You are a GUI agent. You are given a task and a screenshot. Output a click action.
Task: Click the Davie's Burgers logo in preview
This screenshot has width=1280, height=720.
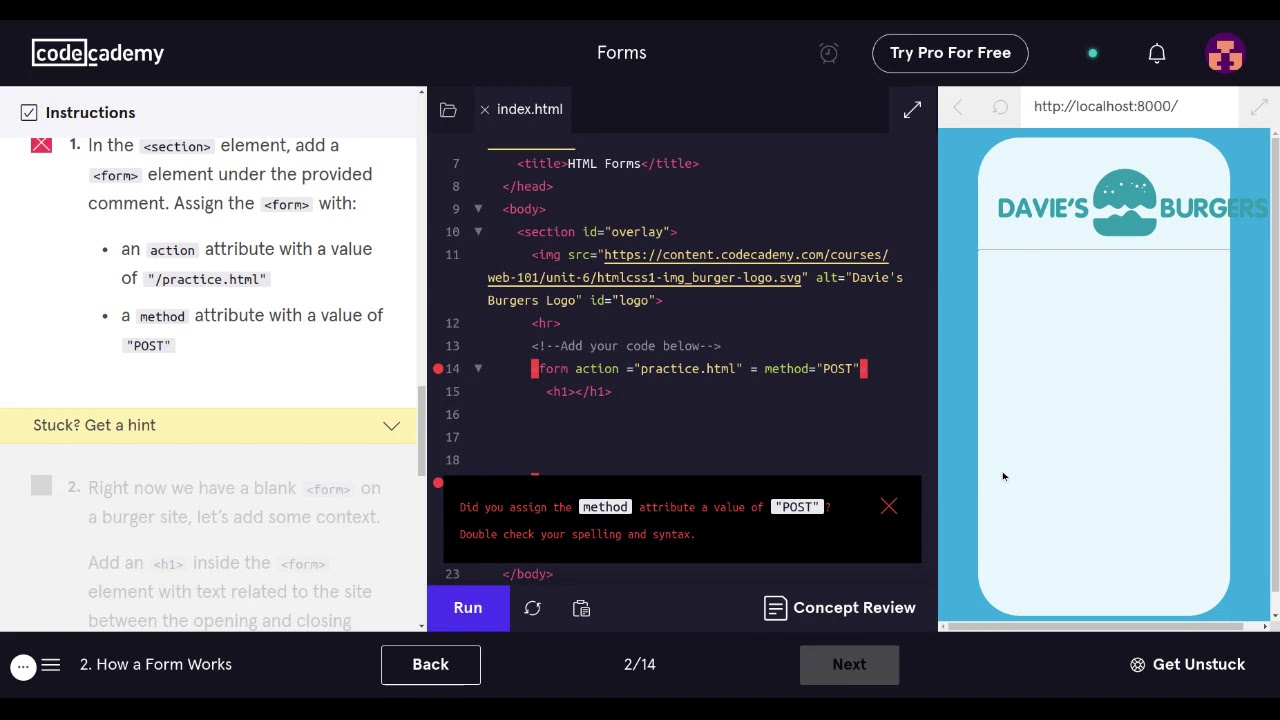click(1132, 205)
